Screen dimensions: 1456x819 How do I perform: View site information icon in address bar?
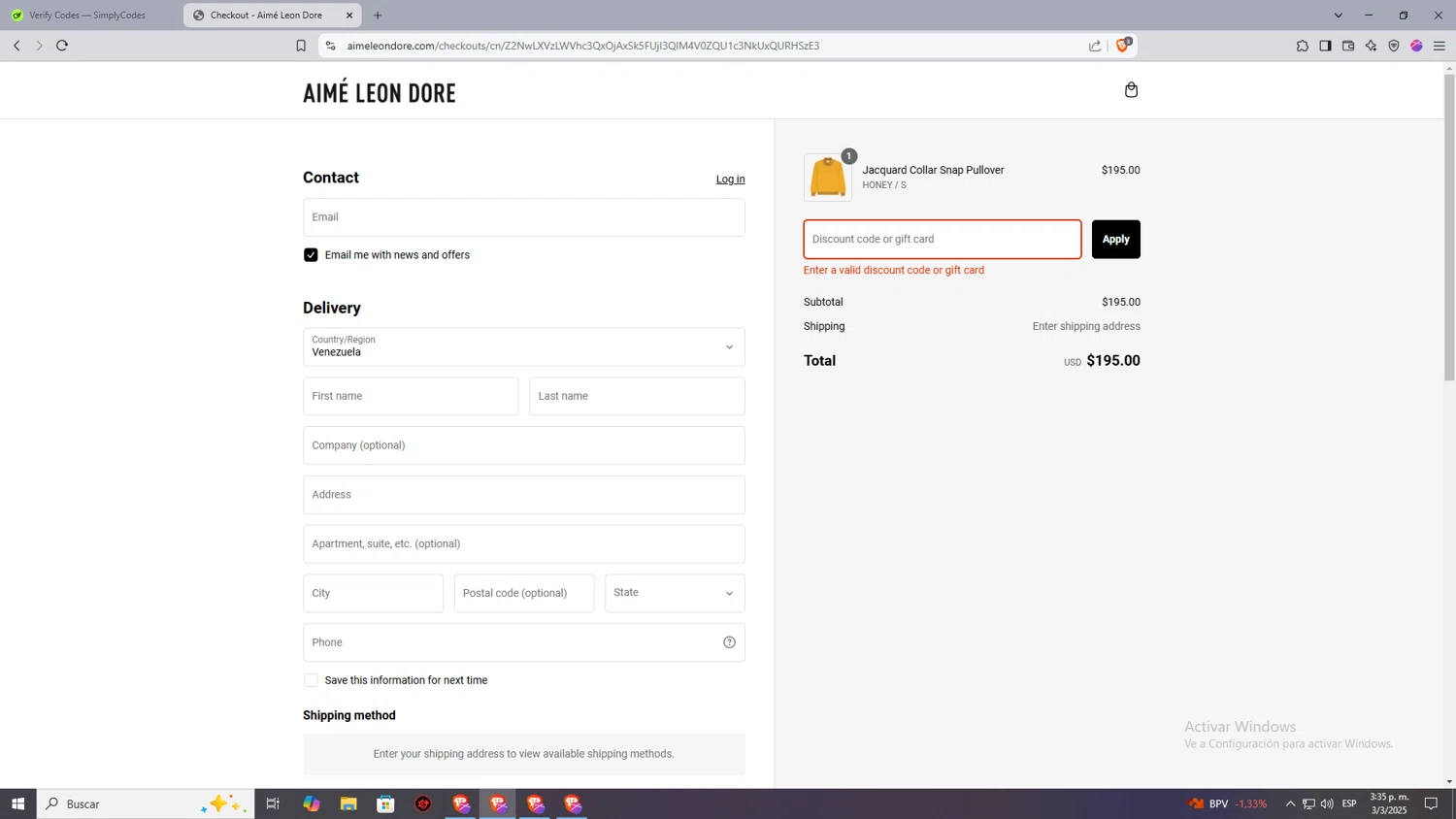click(x=331, y=46)
